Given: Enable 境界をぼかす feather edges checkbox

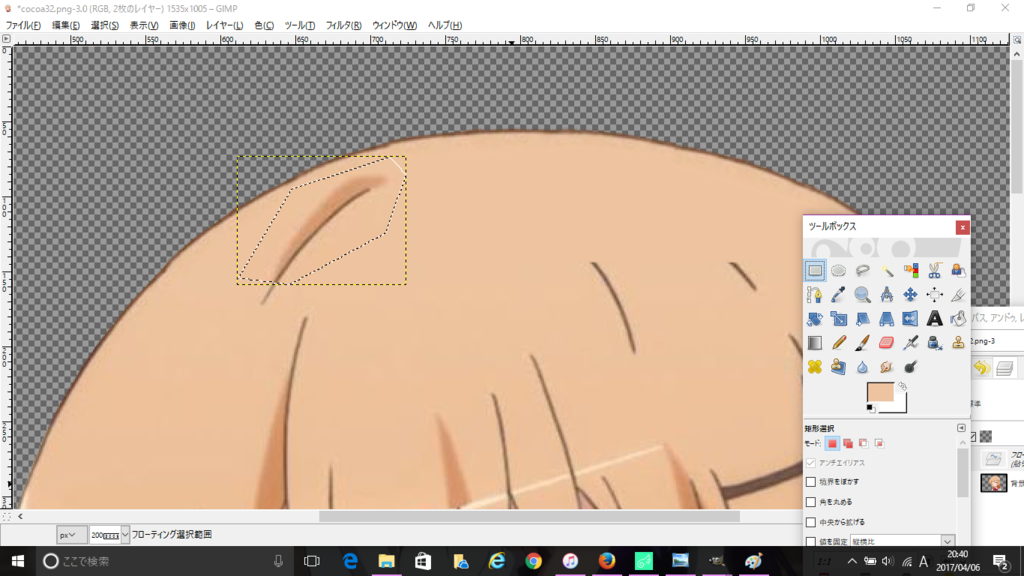Looking at the screenshot, I should coord(811,482).
